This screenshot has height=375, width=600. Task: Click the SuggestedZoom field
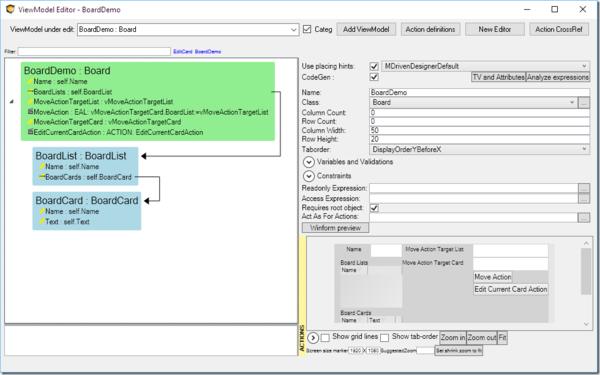pyautogui.click(x=425, y=351)
